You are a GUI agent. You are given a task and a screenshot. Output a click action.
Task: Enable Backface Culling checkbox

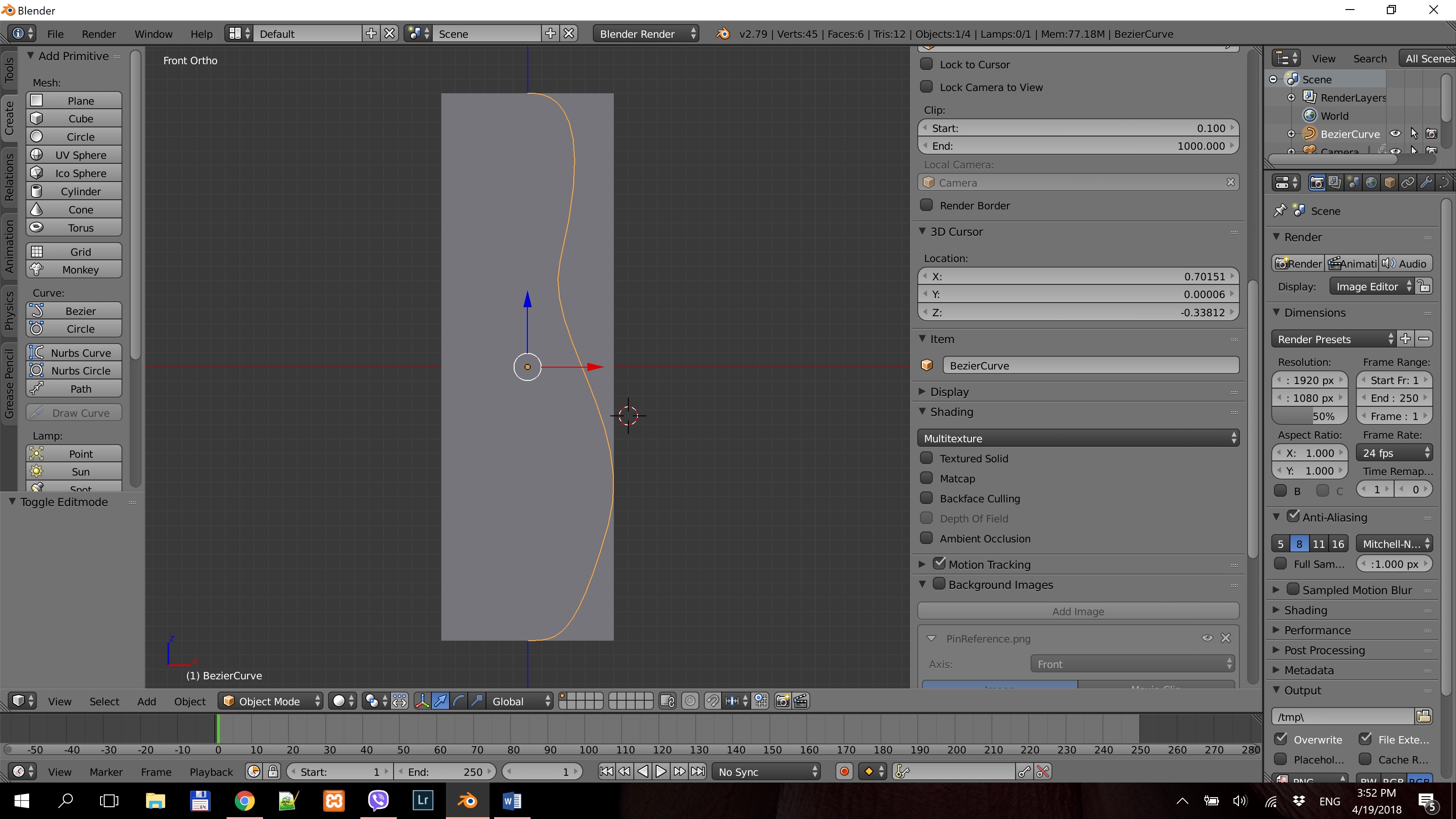point(926,498)
